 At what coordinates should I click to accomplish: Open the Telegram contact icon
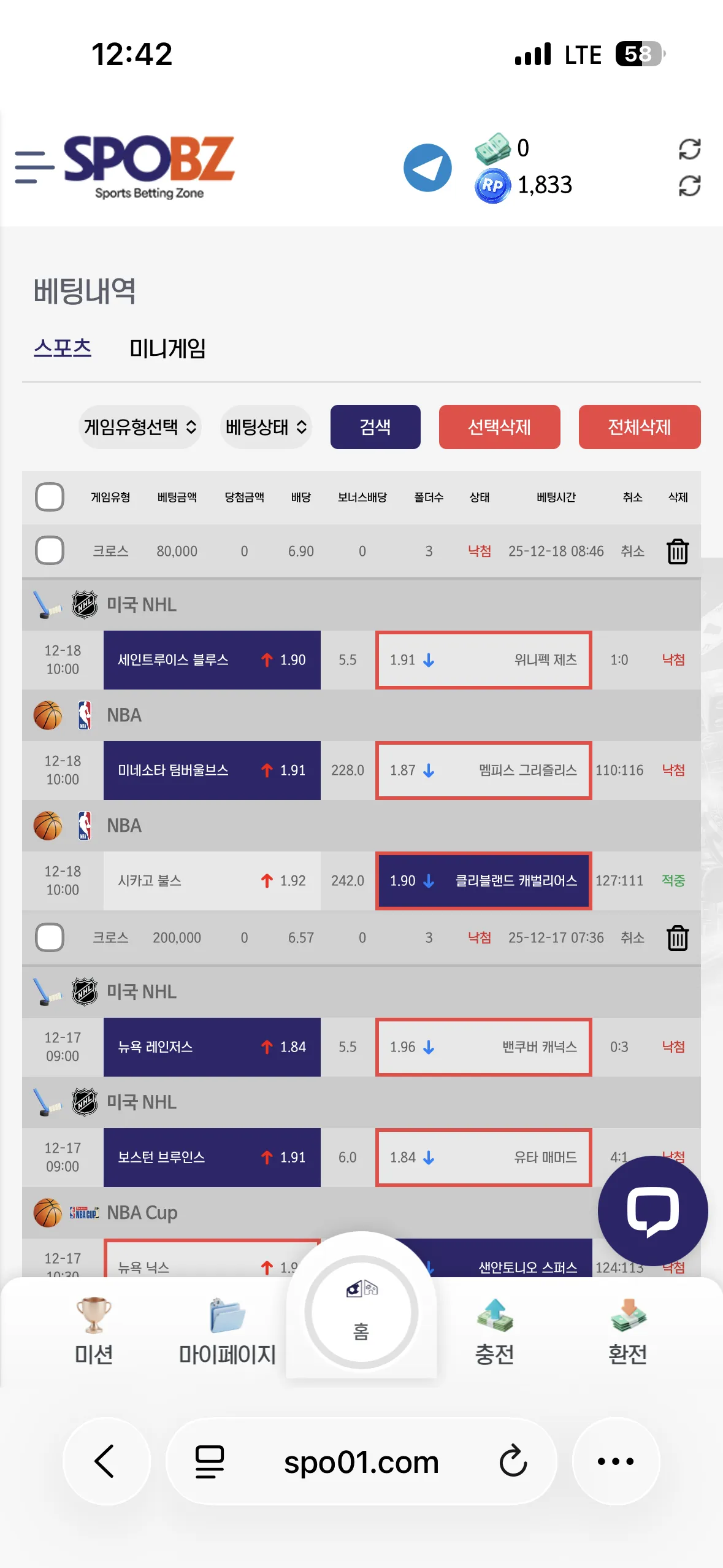(x=427, y=167)
